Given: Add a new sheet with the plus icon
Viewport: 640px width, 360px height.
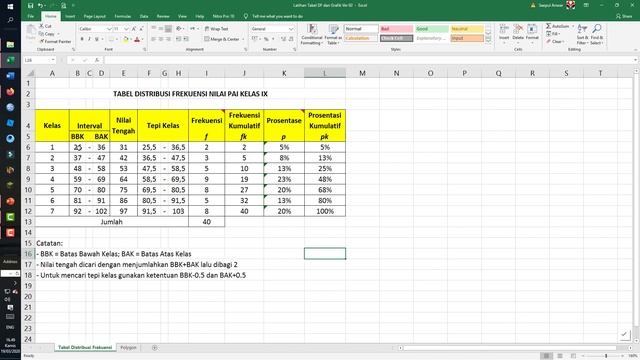Looking at the screenshot, I should coord(154,348).
